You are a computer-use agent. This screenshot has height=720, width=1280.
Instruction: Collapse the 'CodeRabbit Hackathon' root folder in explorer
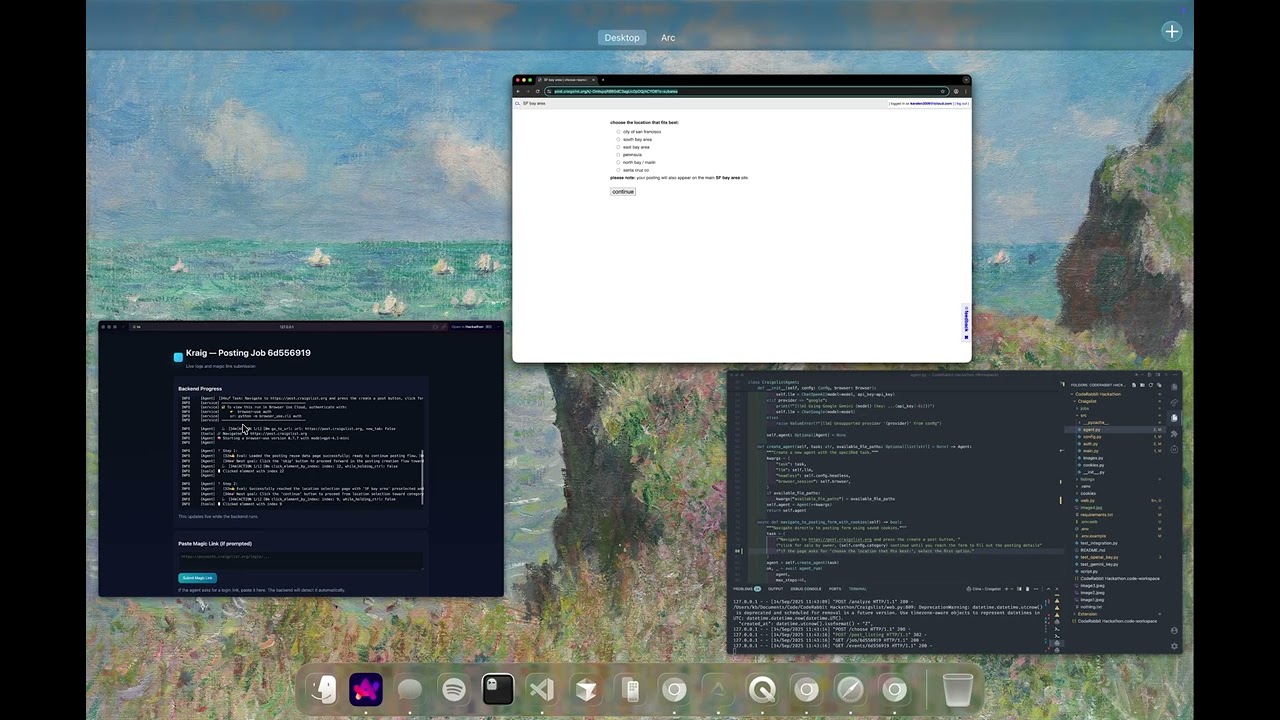click(x=1095, y=394)
